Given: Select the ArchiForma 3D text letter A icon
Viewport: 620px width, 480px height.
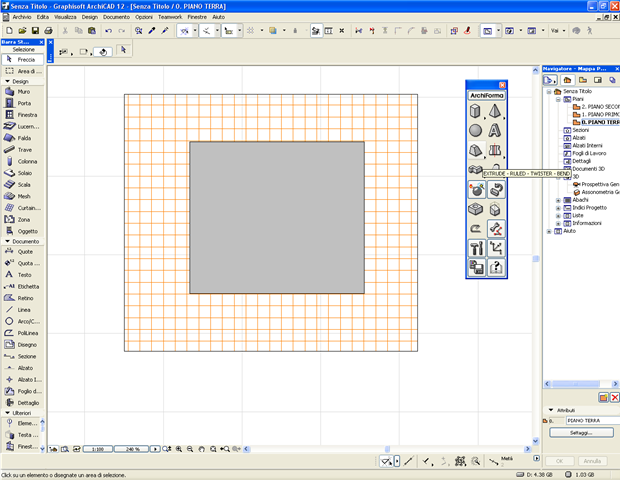Looking at the screenshot, I should click(495, 130).
